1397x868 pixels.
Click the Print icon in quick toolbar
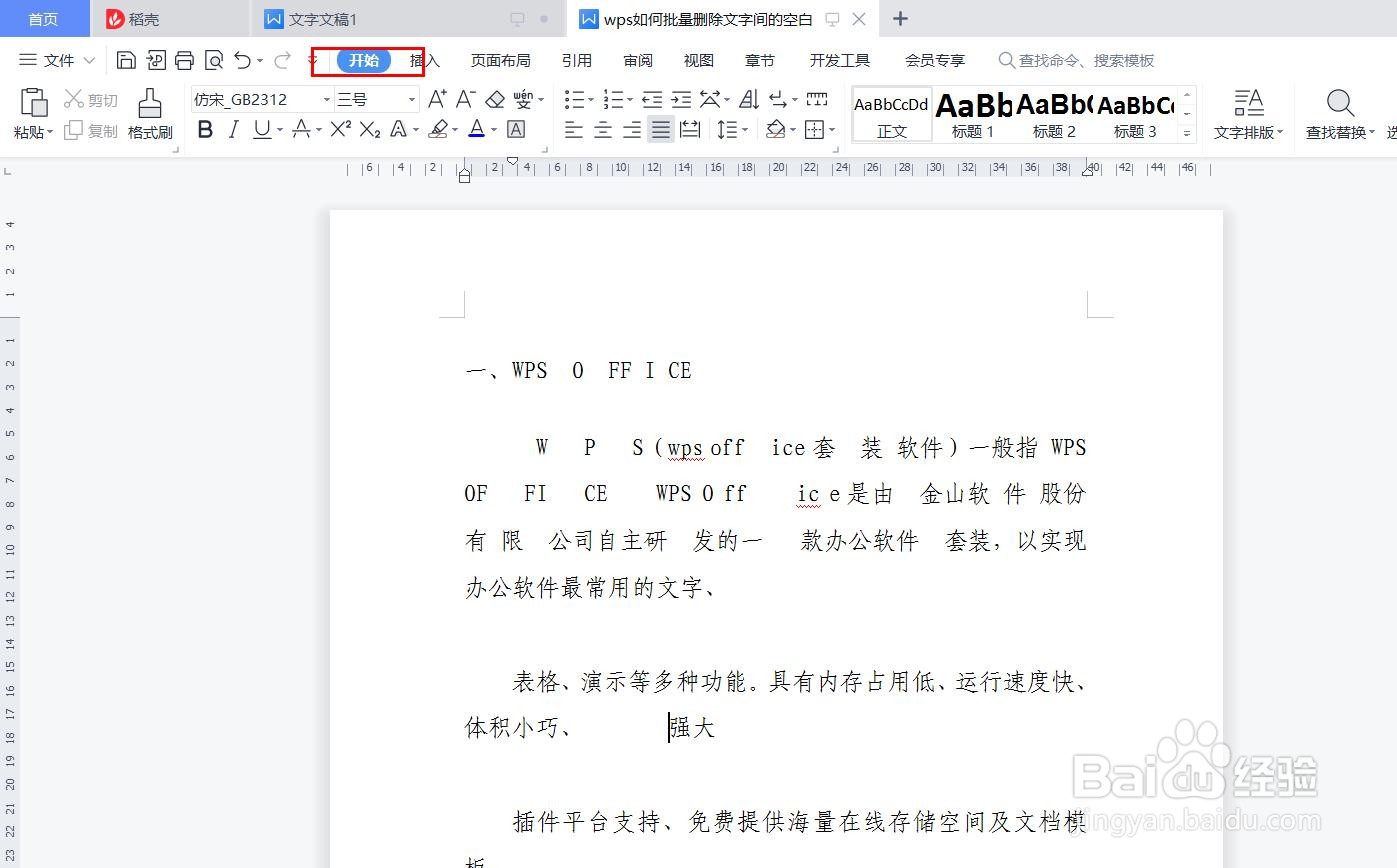(x=184, y=60)
